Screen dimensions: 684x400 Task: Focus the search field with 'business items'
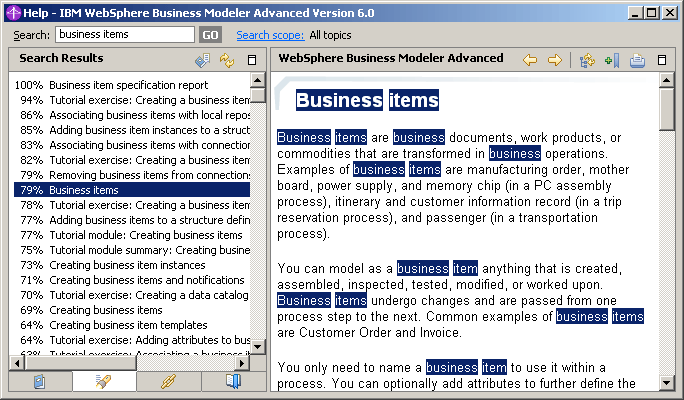(x=125, y=34)
